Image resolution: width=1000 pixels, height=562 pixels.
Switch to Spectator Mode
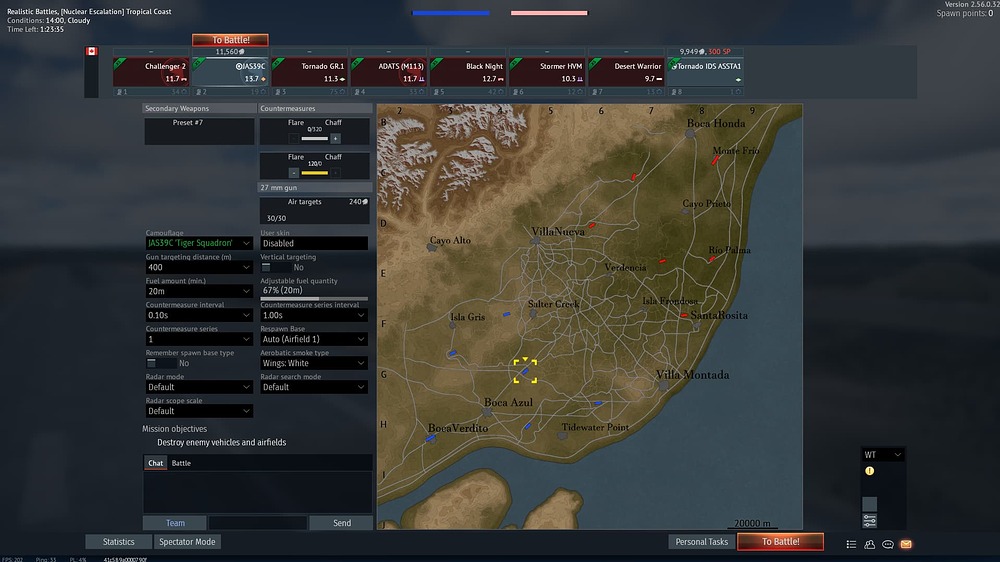187,542
